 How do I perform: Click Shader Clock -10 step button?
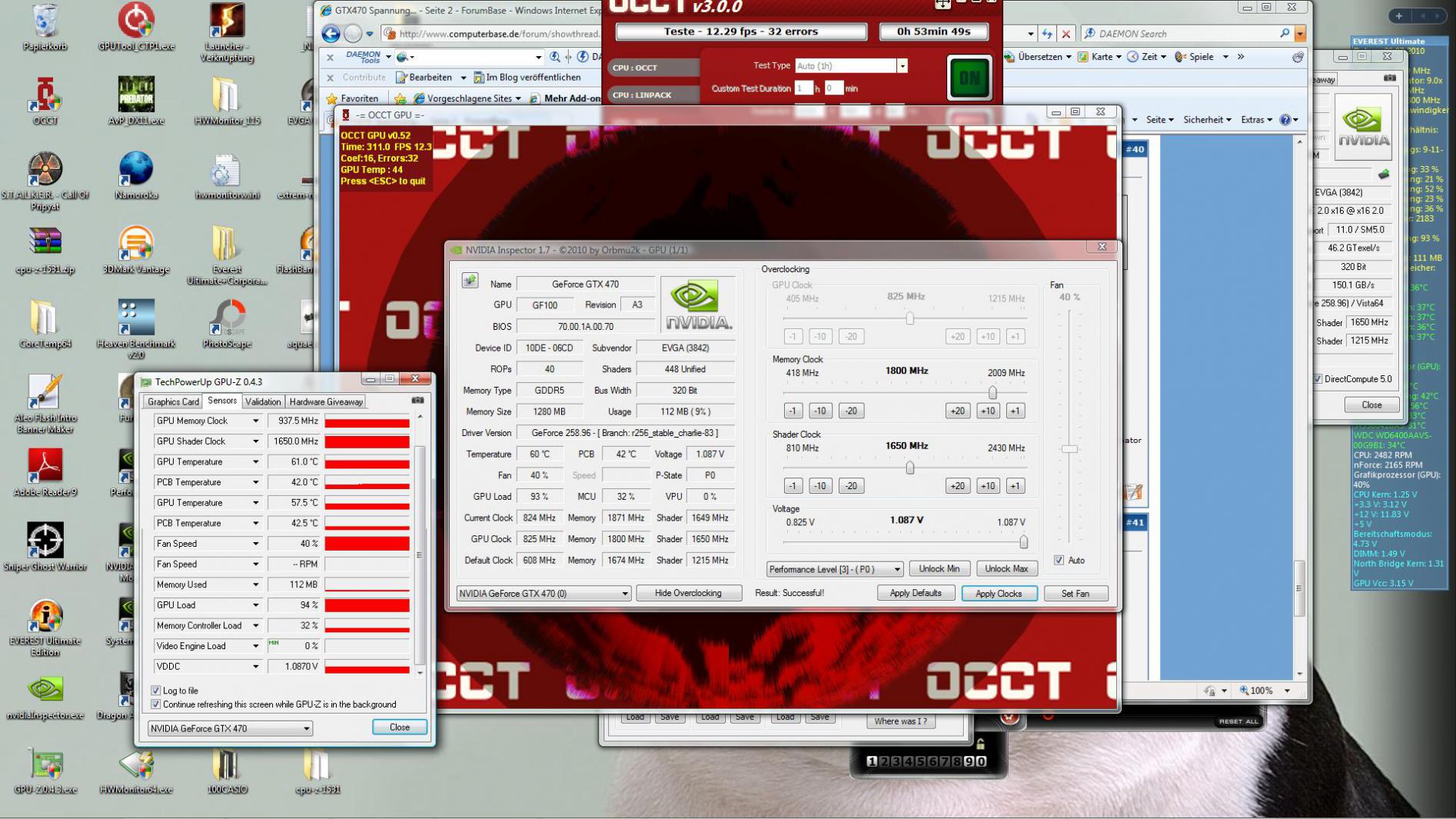820,486
